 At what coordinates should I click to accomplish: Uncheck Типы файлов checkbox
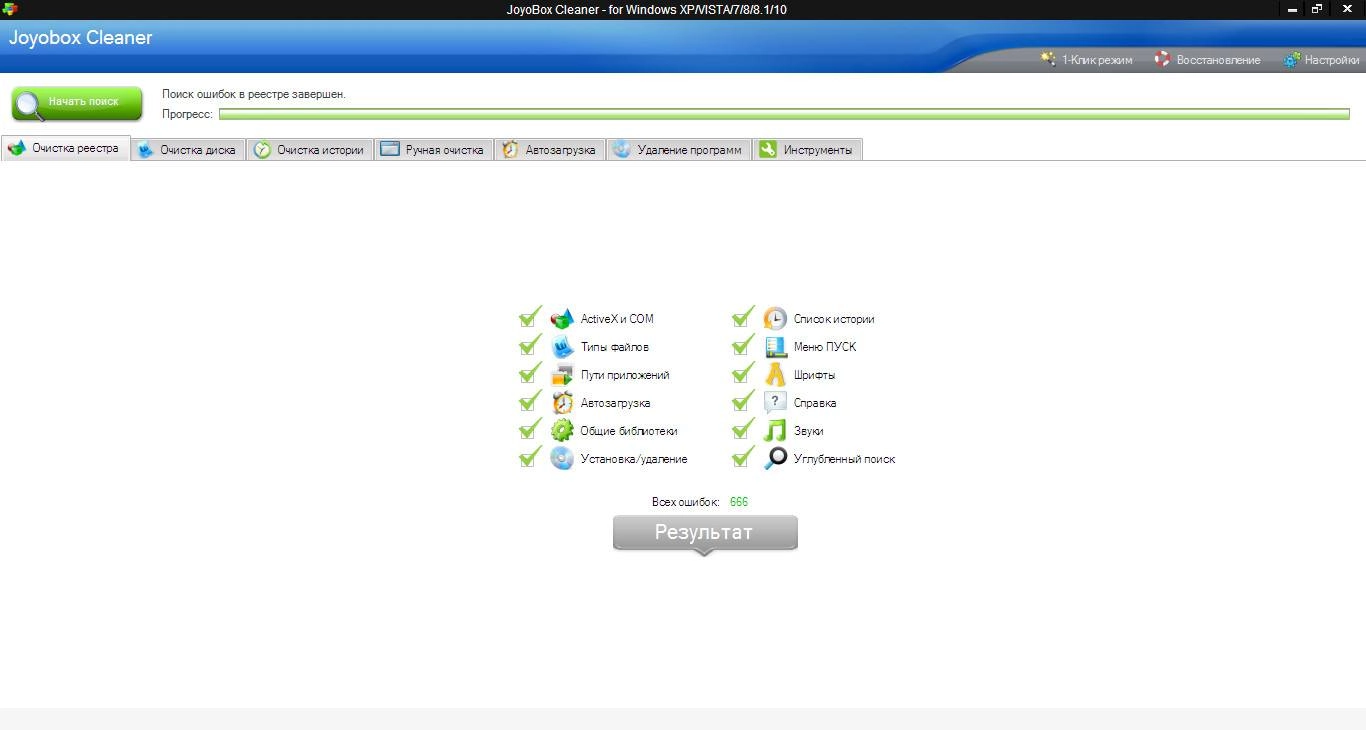point(530,345)
